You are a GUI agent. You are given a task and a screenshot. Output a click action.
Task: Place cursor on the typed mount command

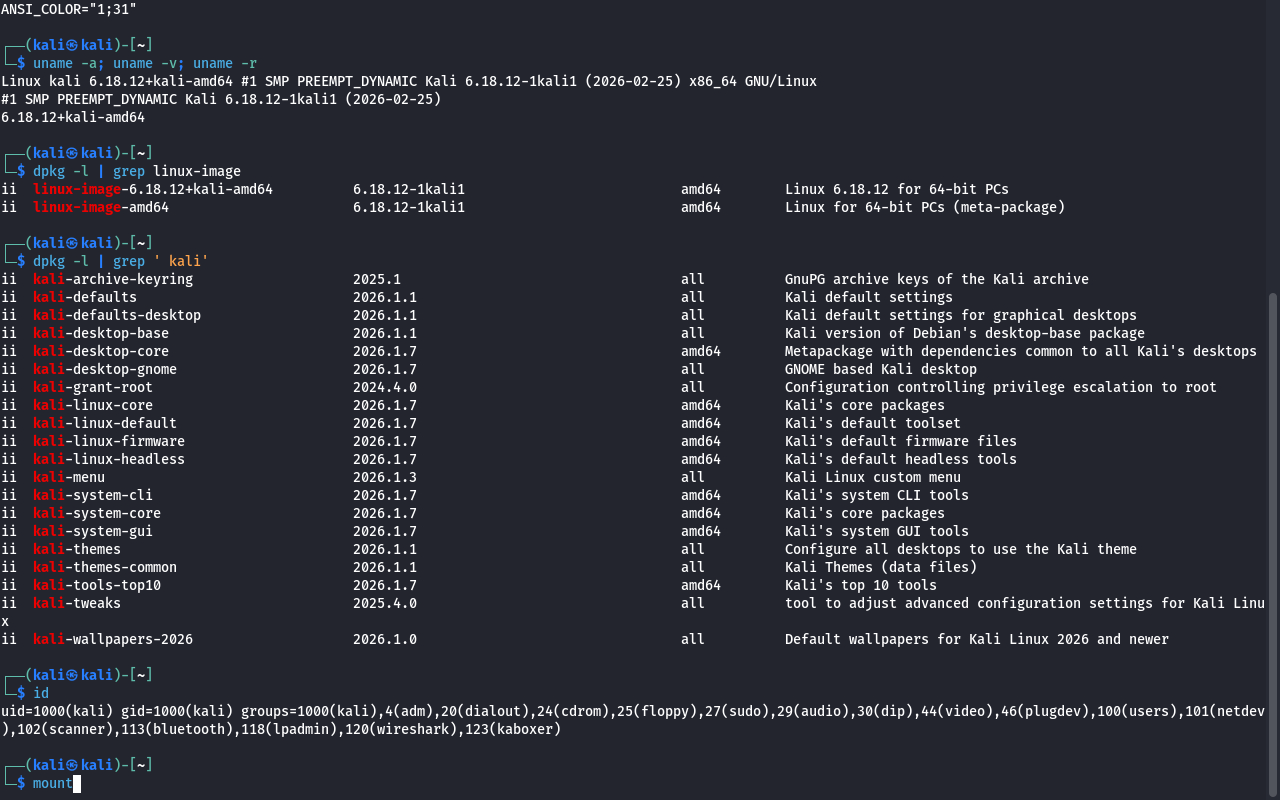click(x=52, y=783)
